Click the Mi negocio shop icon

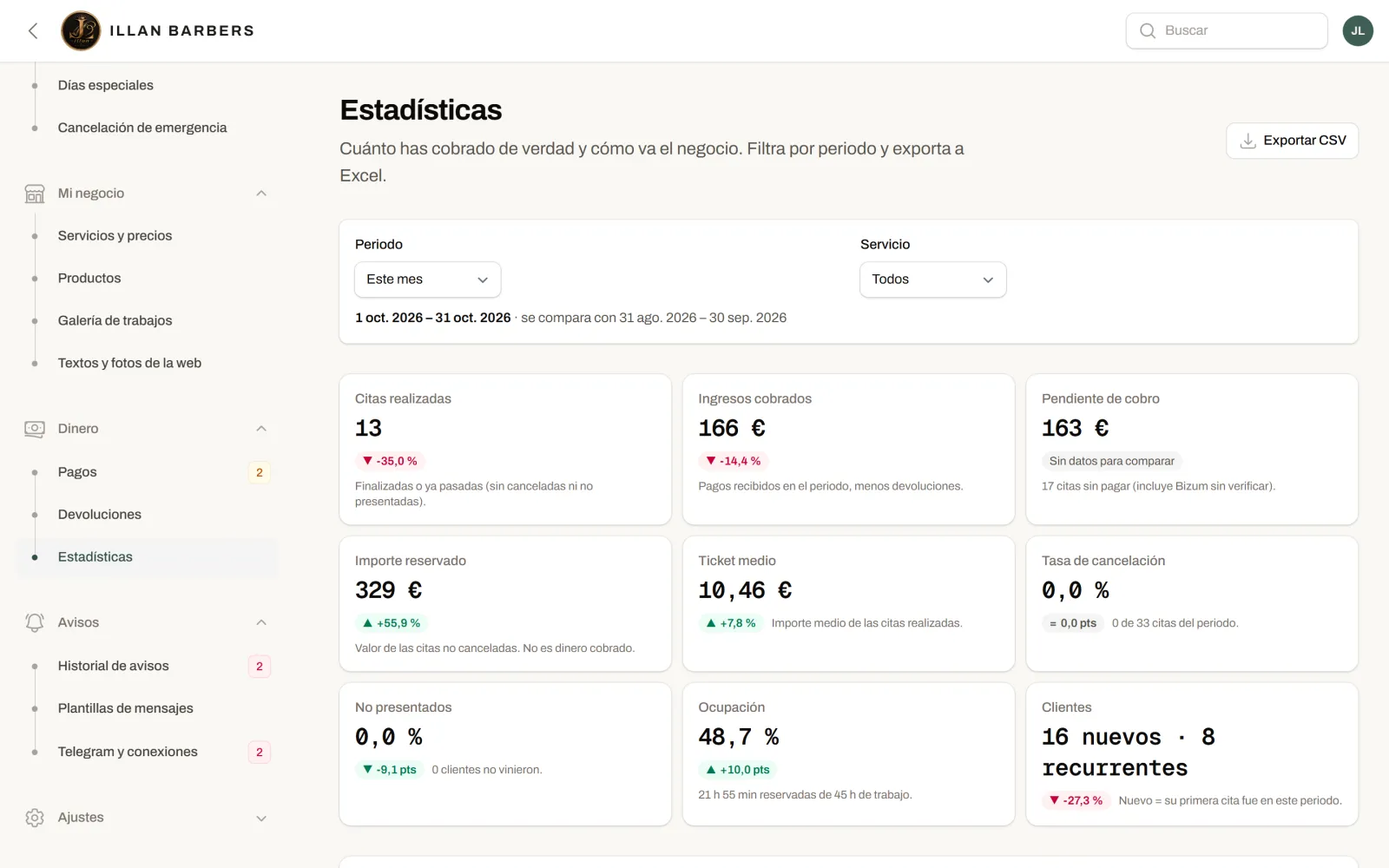click(x=35, y=194)
